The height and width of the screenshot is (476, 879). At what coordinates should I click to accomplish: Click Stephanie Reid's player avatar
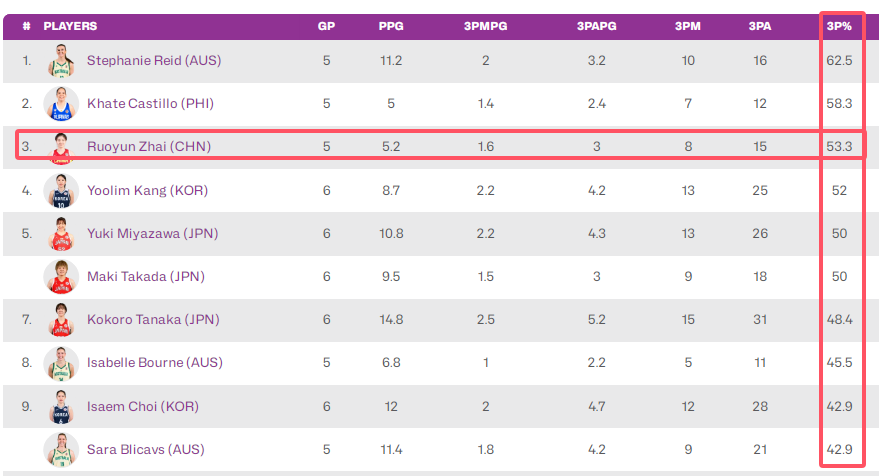pos(61,61)
